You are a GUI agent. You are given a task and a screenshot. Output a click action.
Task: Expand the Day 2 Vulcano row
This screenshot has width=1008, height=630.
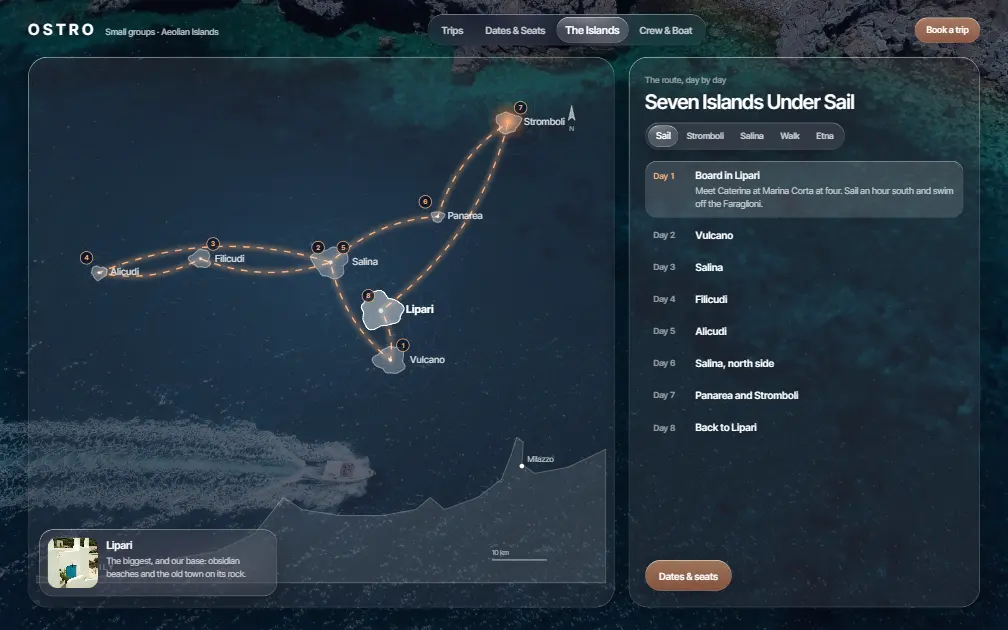(804, 235)
